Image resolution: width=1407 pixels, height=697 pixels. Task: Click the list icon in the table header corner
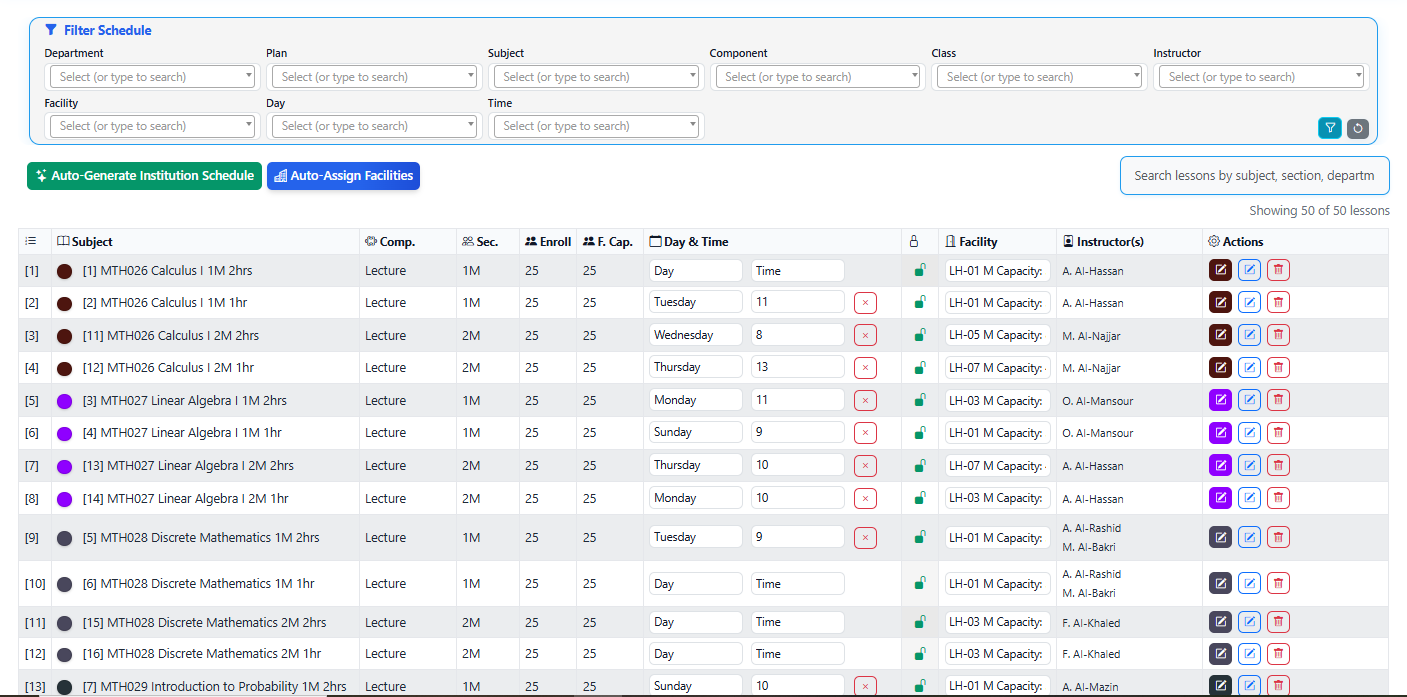pos(31,241)
